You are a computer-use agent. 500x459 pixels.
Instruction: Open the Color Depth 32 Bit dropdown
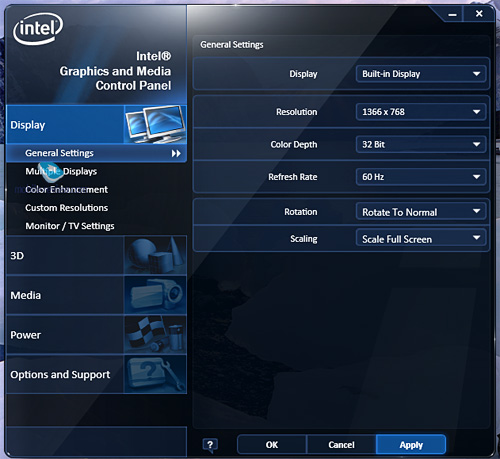pyautogui.click(x=421, y=144)
